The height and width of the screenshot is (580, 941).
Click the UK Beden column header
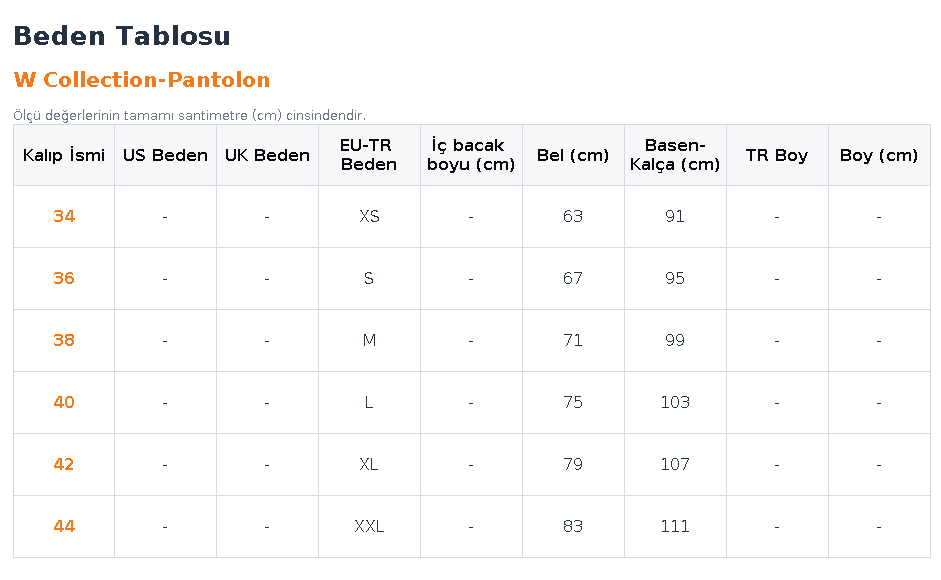pos(267,156)
